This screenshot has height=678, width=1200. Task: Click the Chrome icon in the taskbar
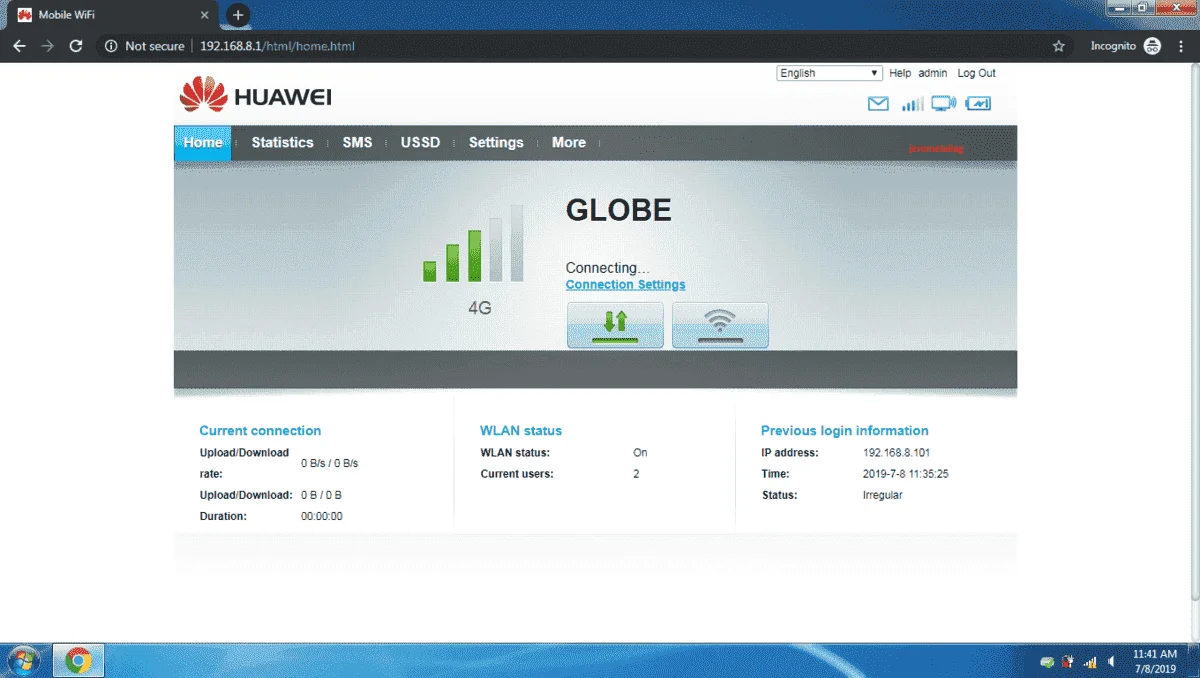click(78, 661)
